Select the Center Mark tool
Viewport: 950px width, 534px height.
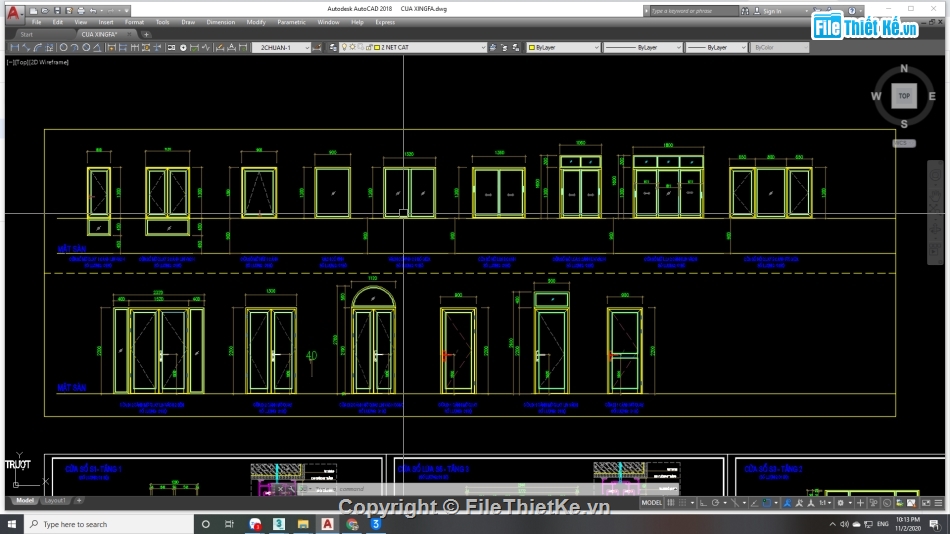click(183, 47)
